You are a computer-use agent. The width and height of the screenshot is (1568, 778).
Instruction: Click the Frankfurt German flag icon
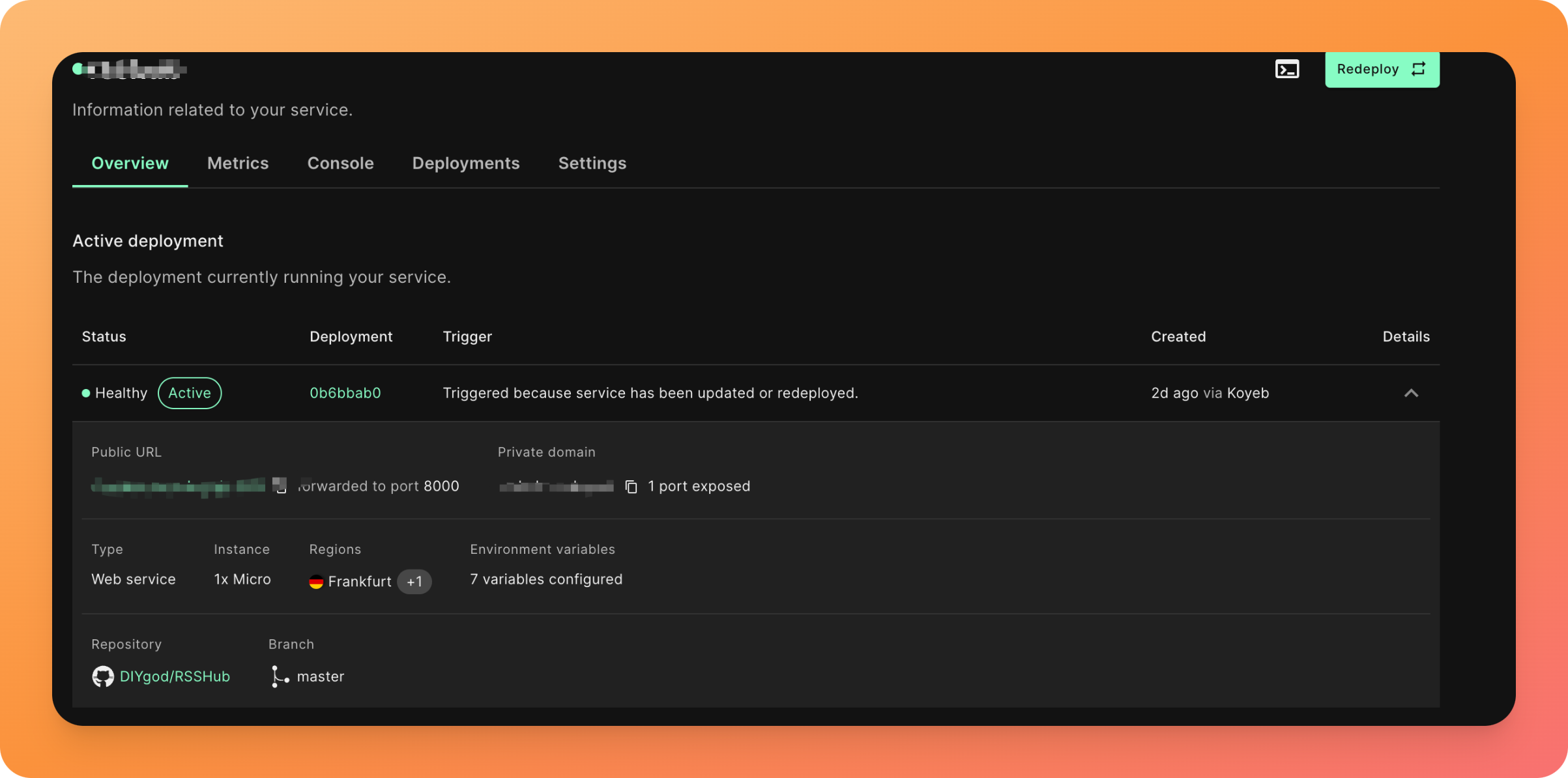tap(316, 581)
